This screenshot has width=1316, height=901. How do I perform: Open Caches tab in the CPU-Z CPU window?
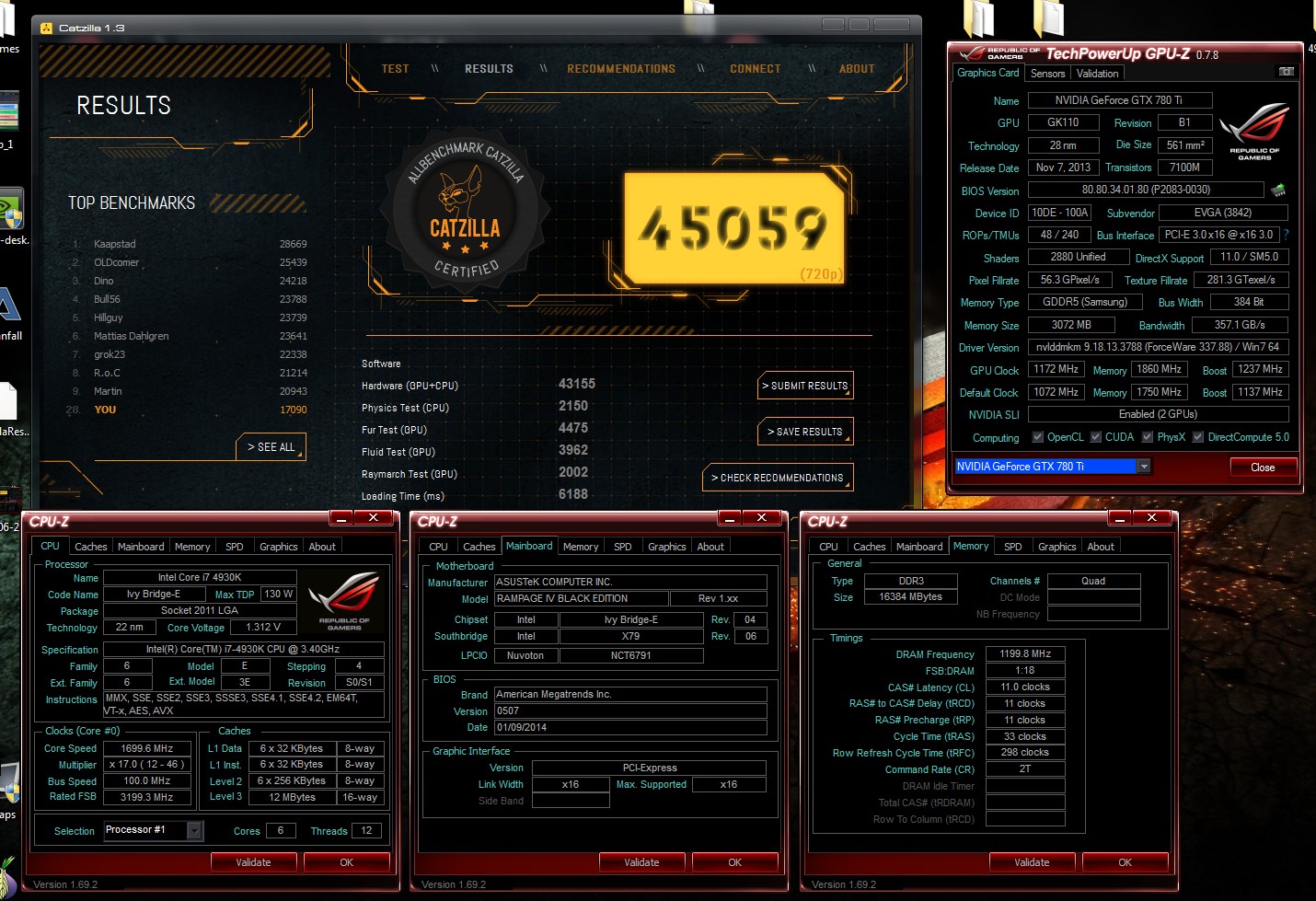pos(91,547)
